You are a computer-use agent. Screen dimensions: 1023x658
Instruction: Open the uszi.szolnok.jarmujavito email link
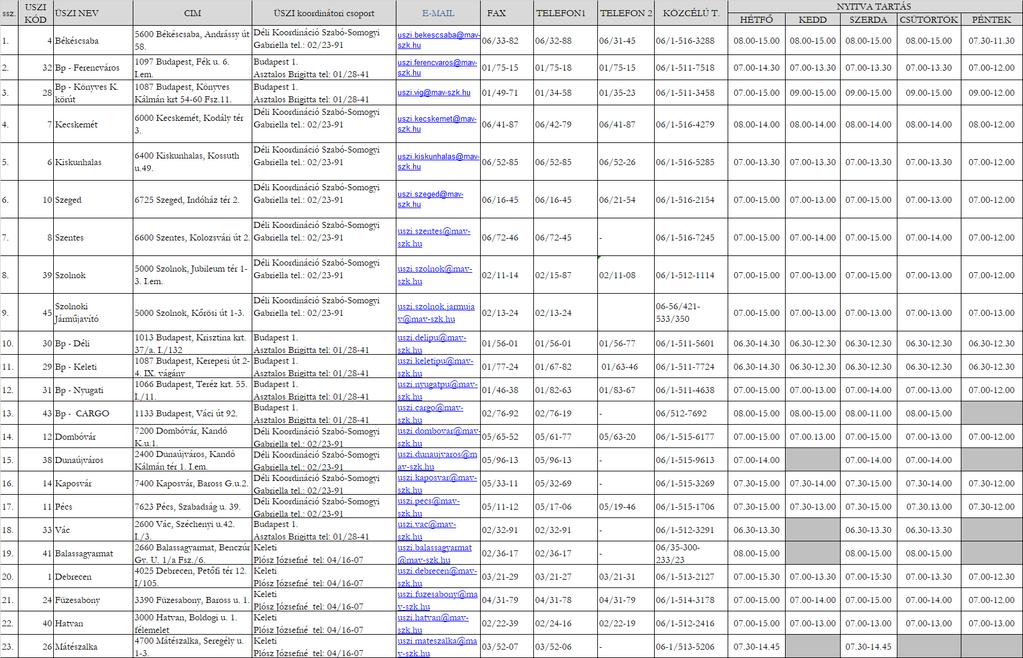436,312
